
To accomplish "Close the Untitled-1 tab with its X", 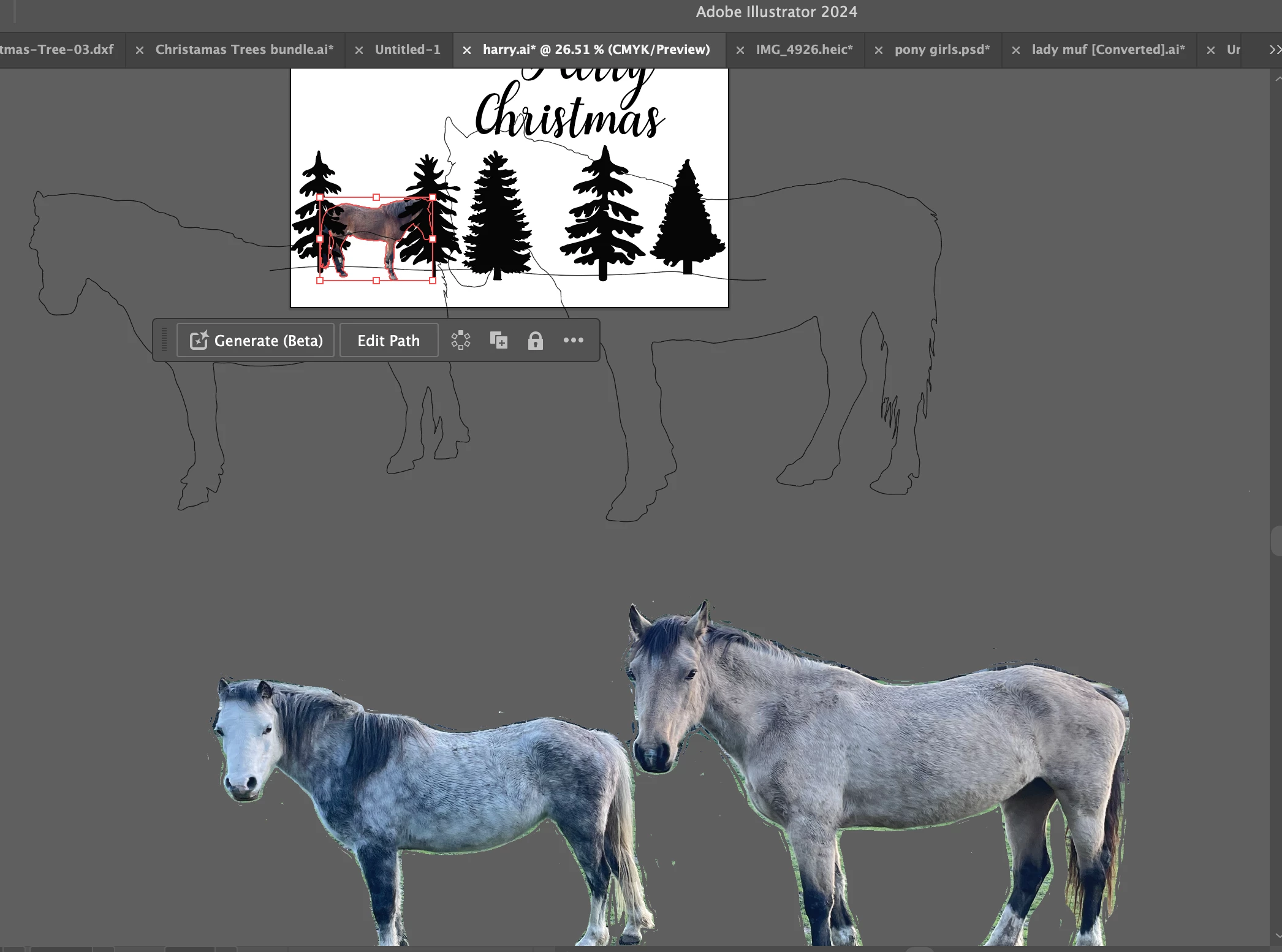I will pos(359,50).
